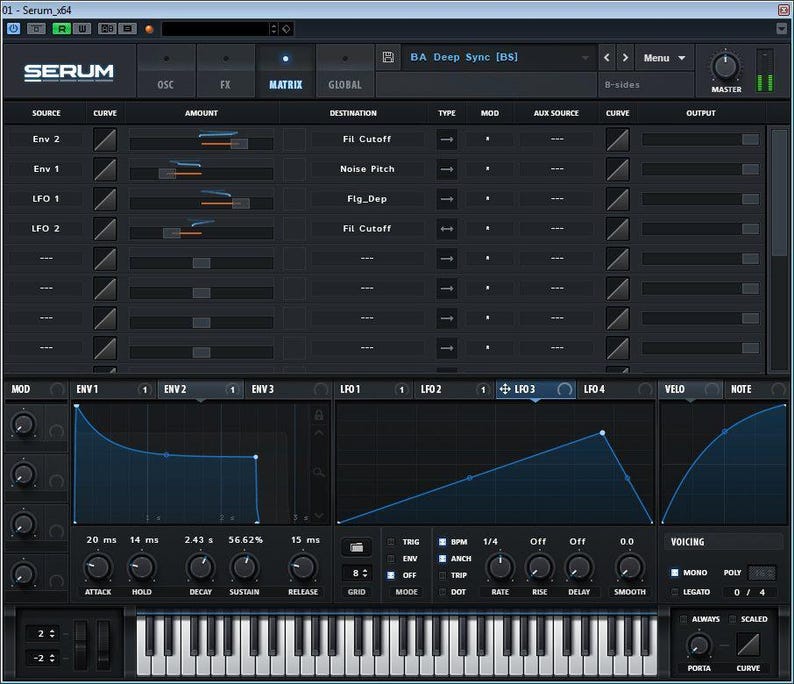The height and width of the screenshot is (684, 794).
Task: Click the portamento curve icon
Action: point(748,646)
